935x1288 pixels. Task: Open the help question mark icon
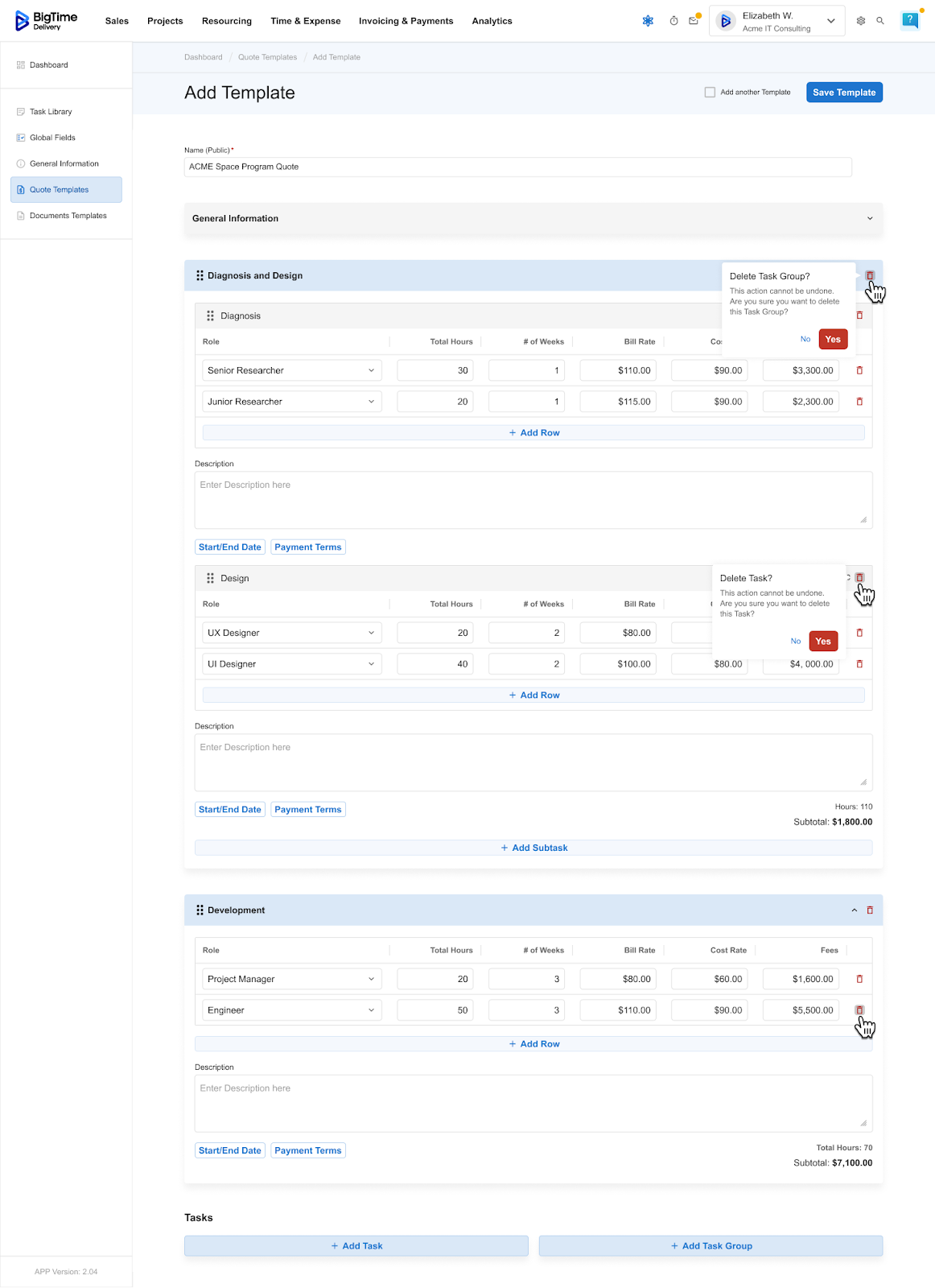click(x=910, y=20)
